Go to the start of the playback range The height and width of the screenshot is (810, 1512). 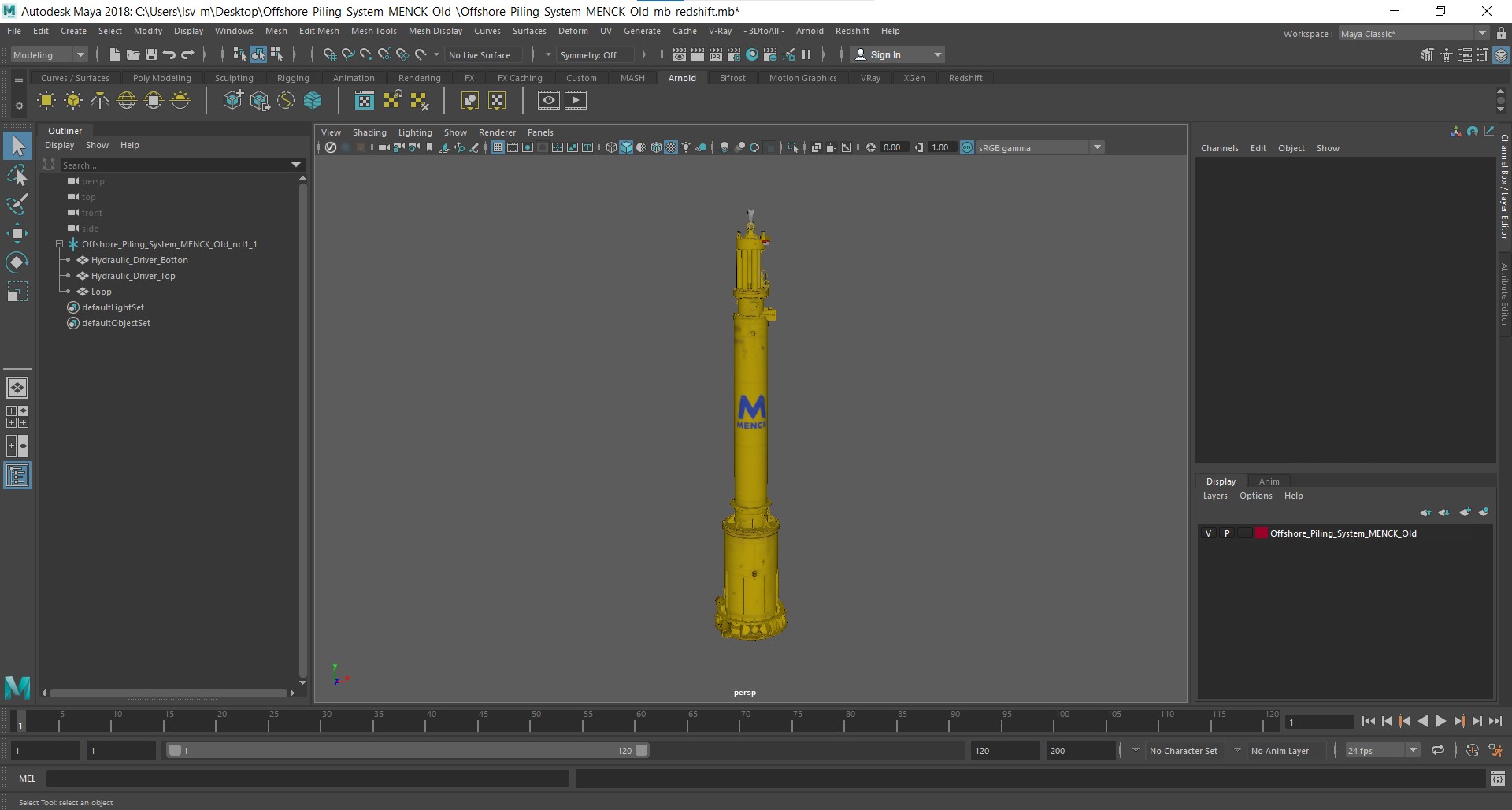[x=1368, y=721]
